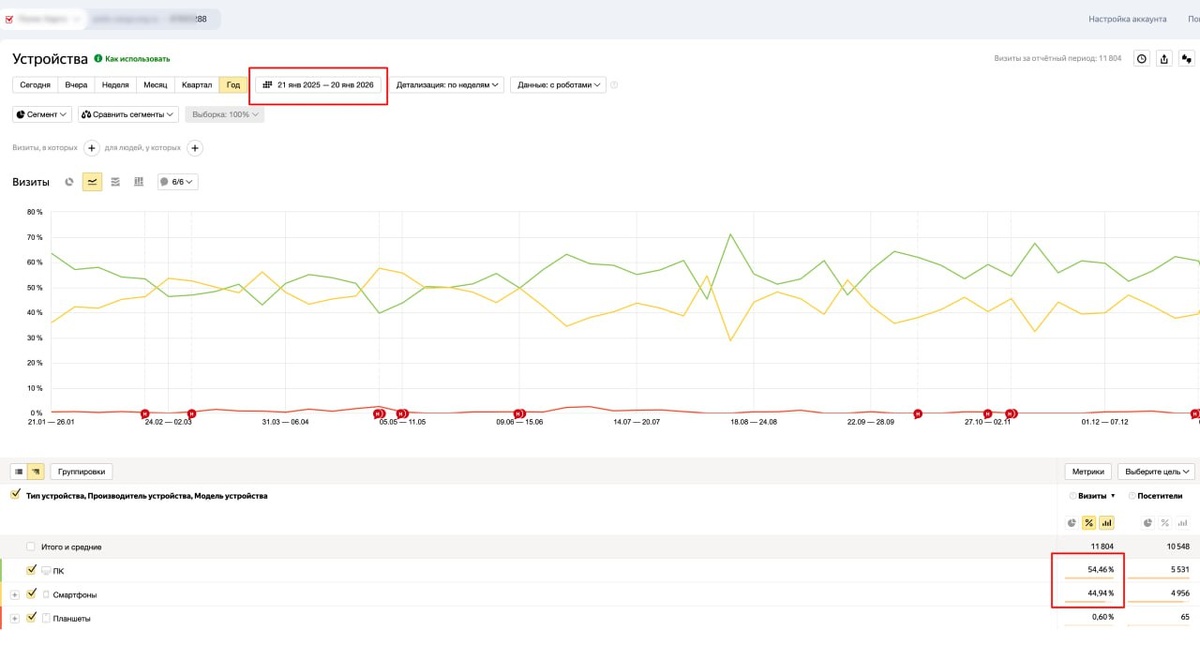Open the Сегмент dropdown
1200x660 pixels.
tap(42, 114)
